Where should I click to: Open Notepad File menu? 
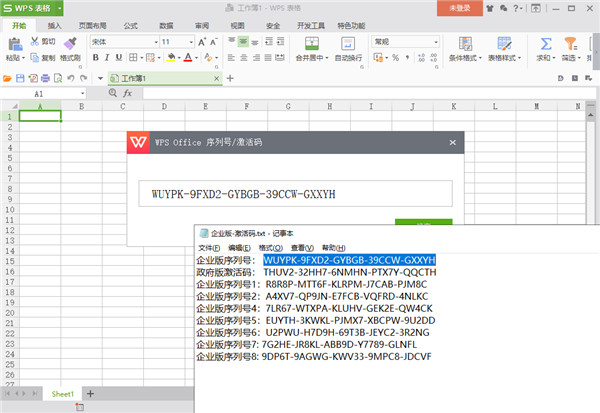pyautogui.click(x=209, y=248)
